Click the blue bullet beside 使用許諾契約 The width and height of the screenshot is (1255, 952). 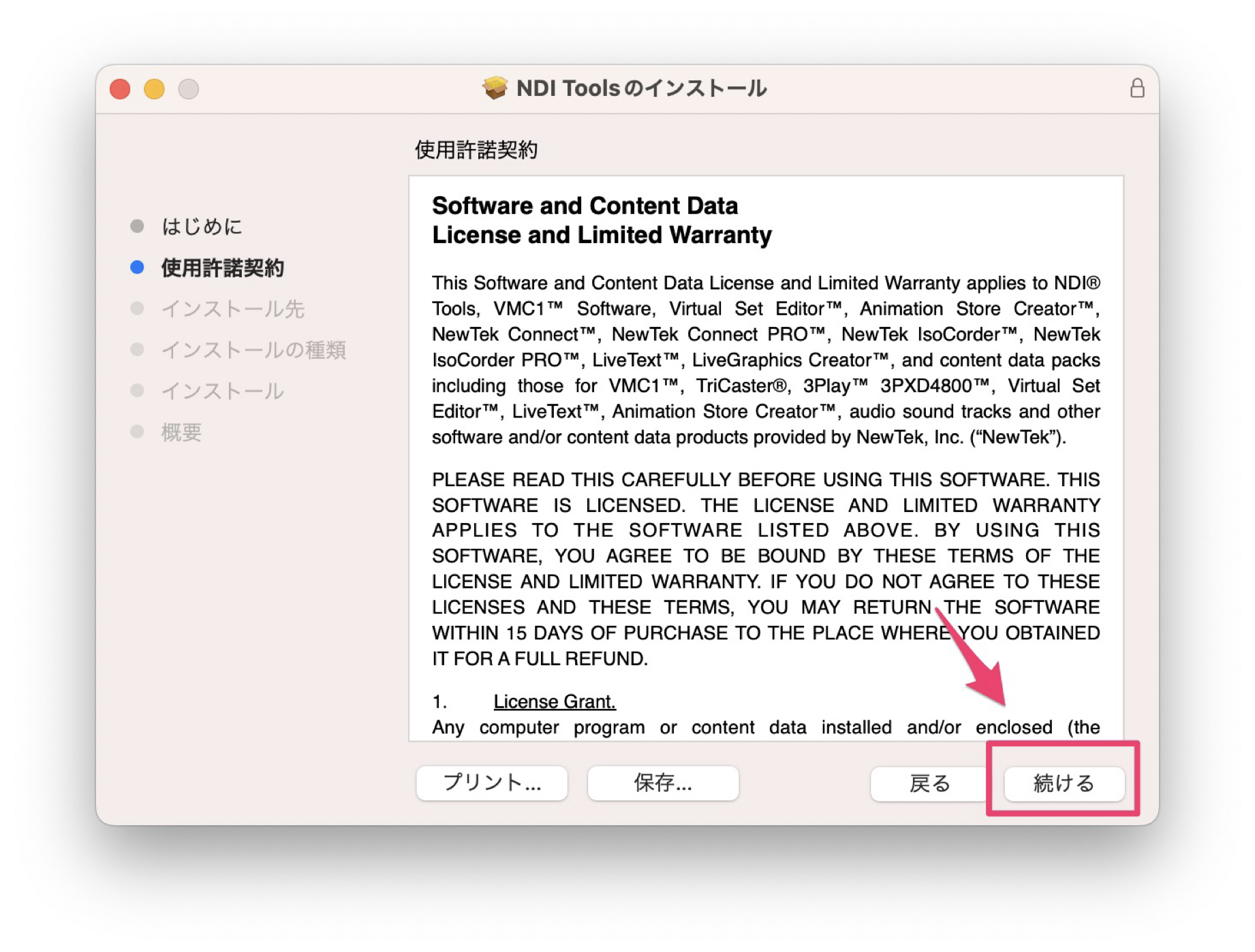(137, 268)
